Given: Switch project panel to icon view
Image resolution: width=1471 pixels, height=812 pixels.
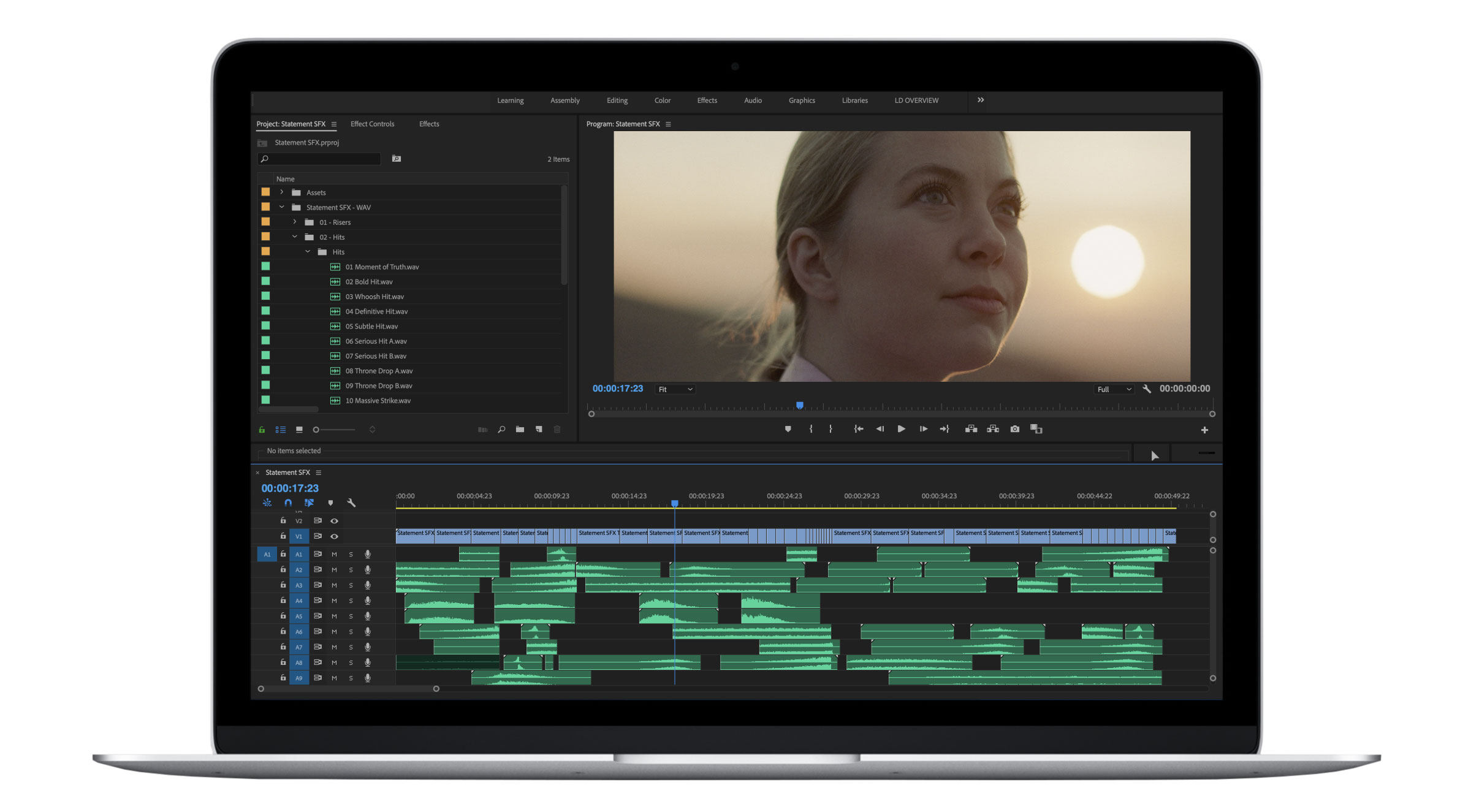Looking at the screenshot, I should click(x=299, y=430).
